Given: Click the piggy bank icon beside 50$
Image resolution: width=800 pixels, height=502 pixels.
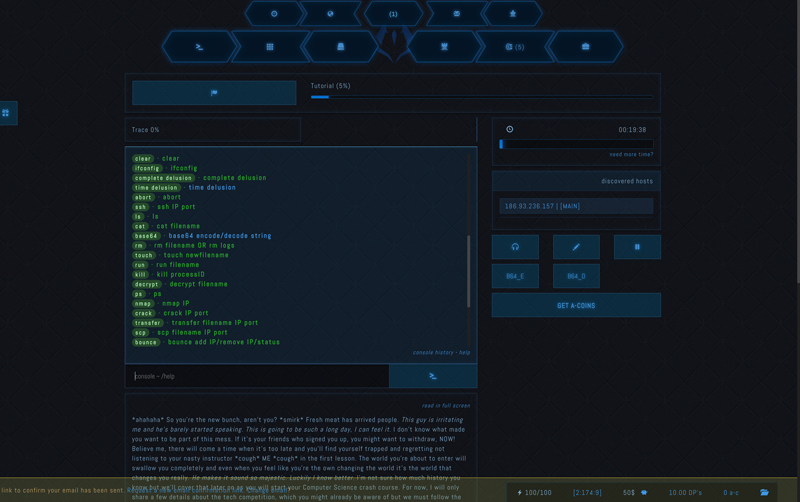Looking at the screenshot, I should [644, 493].
